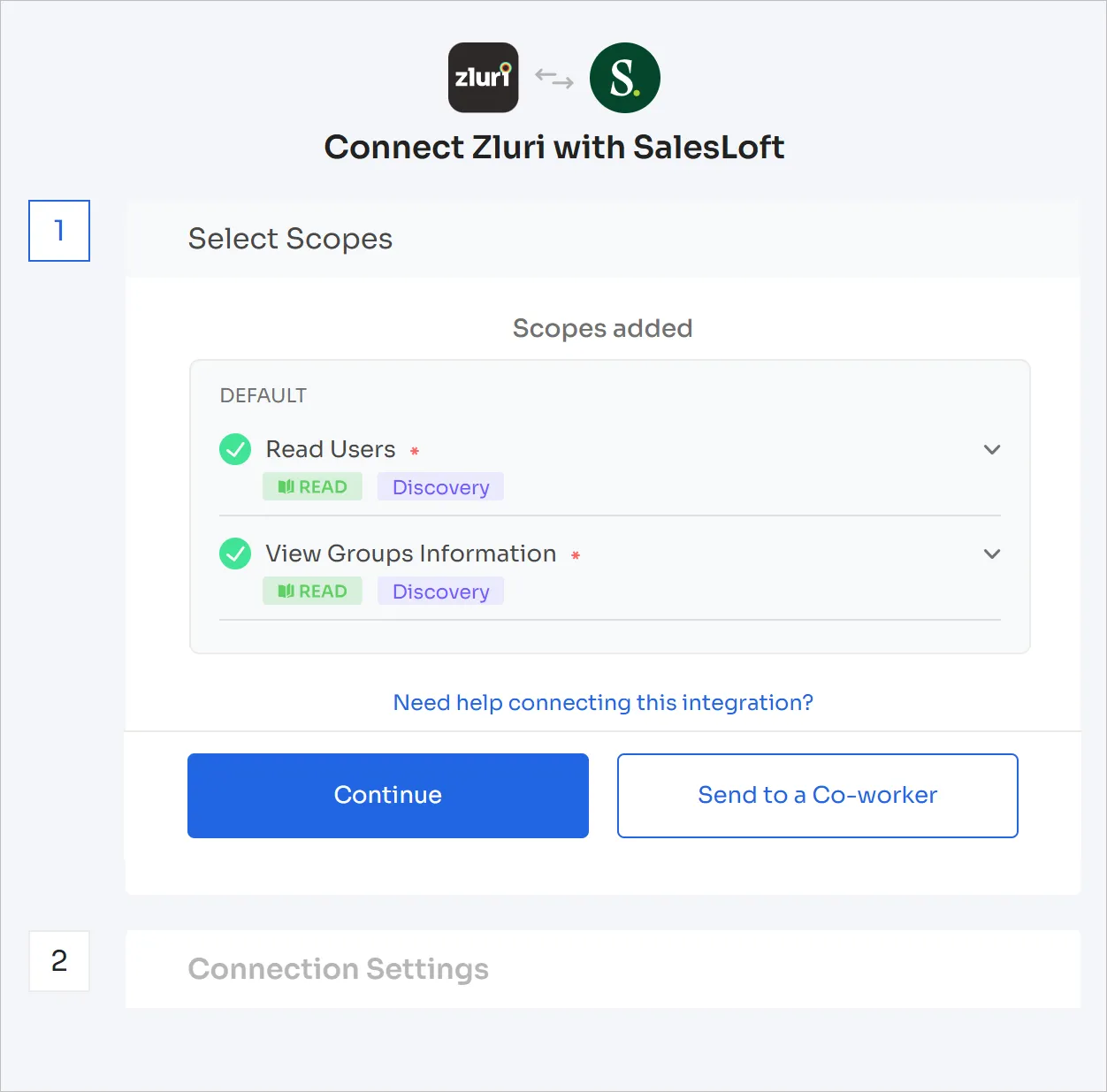
Task: Click the View Groups Information scope label
Action: coord(411,554)
